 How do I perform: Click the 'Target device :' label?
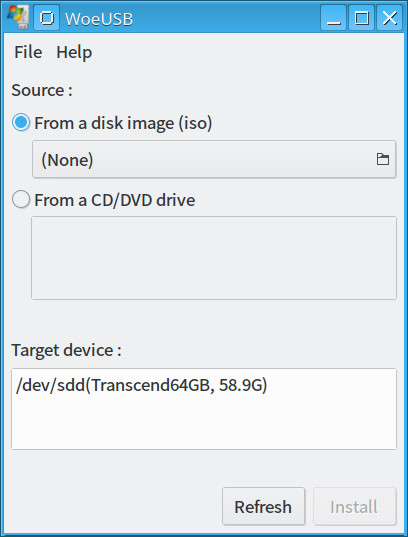66,350
